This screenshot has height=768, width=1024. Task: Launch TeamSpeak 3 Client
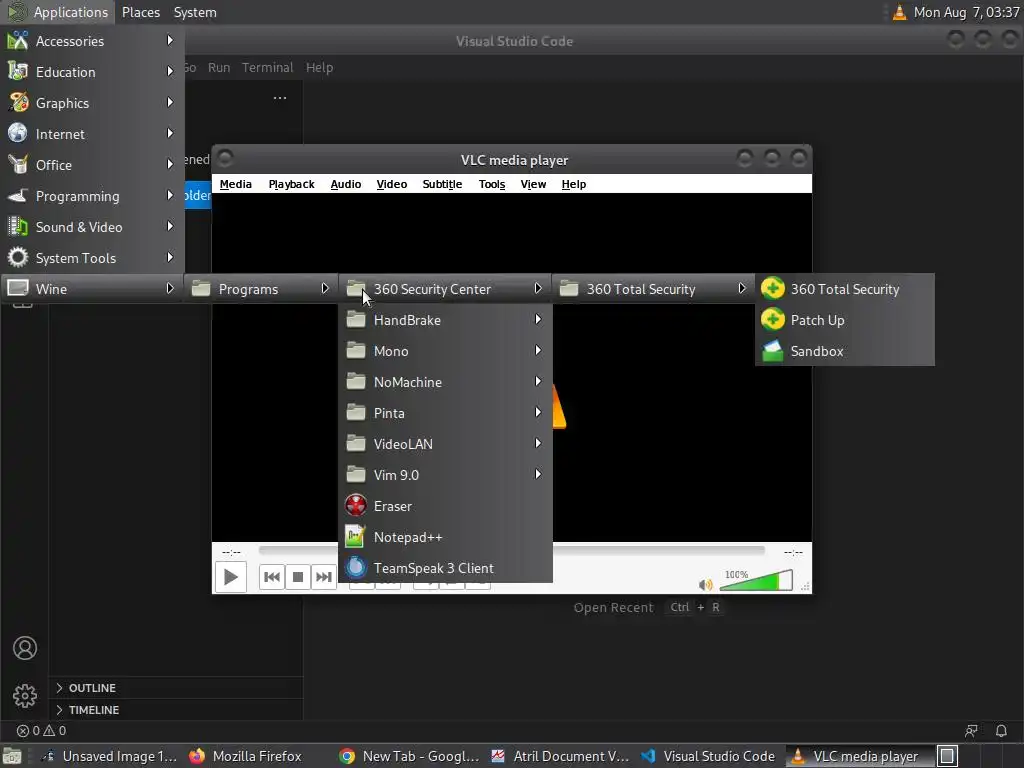tap(445, 568)
